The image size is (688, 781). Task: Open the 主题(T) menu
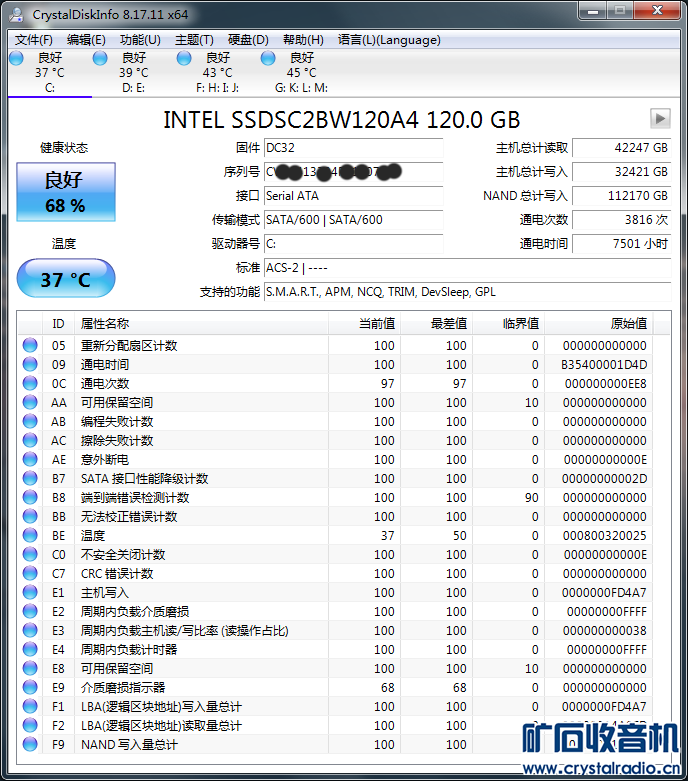(194, 40)
